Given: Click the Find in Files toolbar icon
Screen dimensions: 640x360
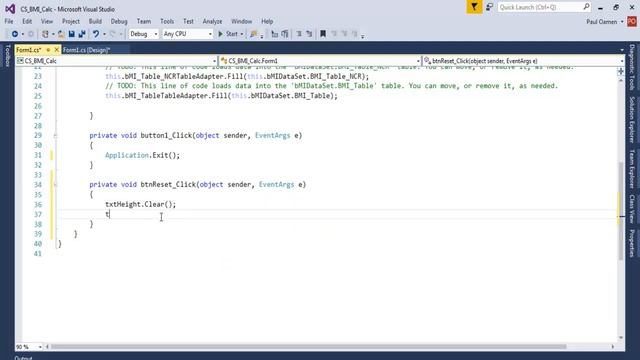Looking at the screenshot, I should click(253, 34).
